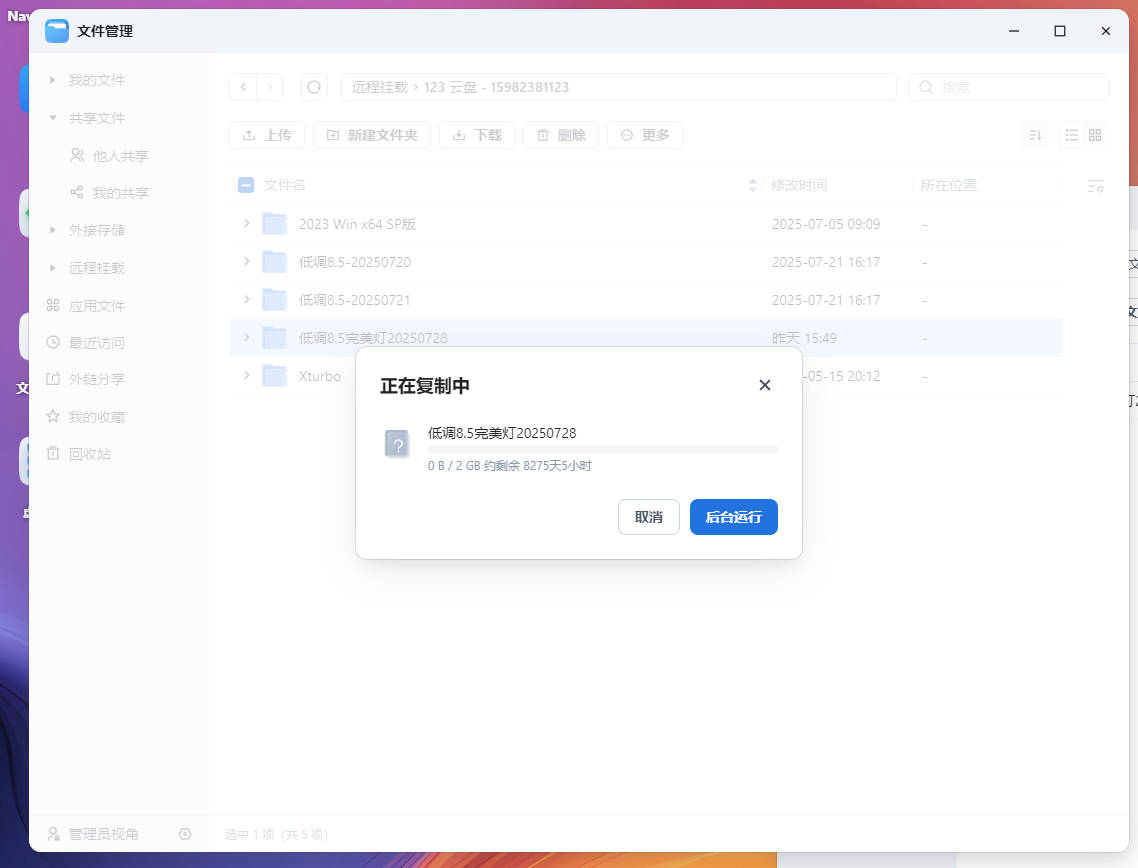
Task: Open 外链分享 in sidebar
Action: coord(97,379)
